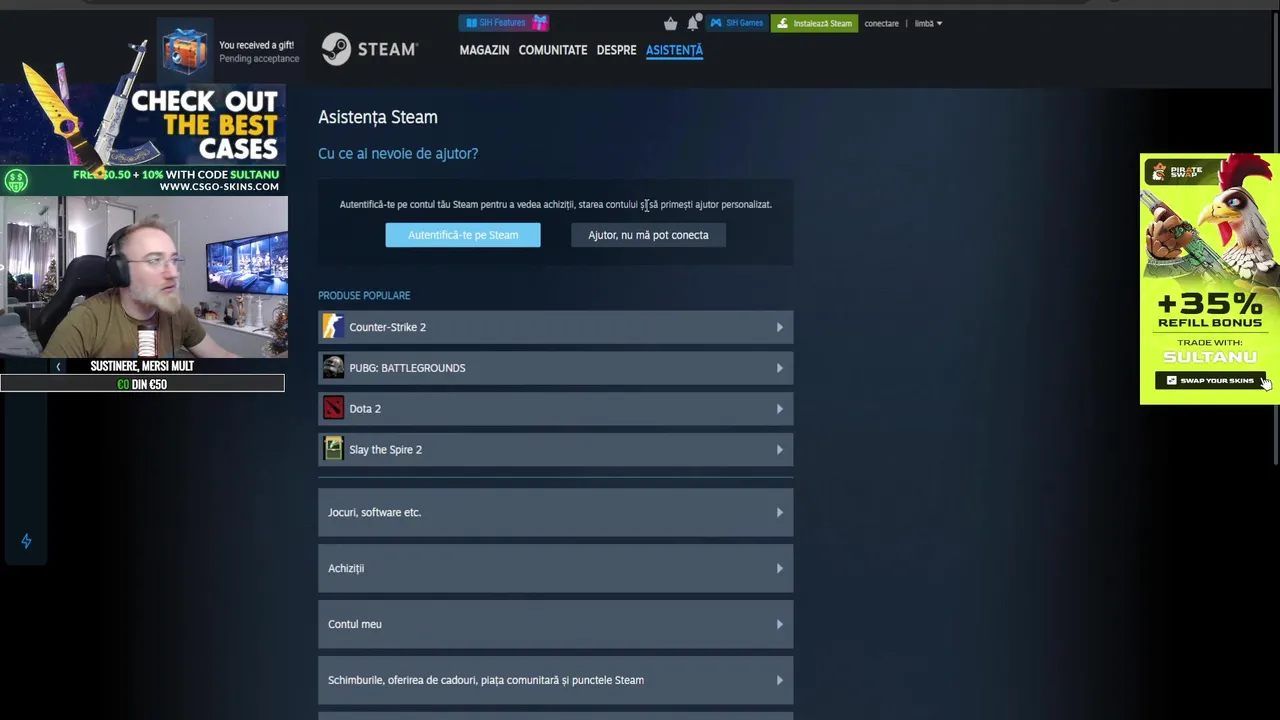Screen dimensions: 1280x720
Task: Click the green dollar circle icon
Action: [15, 181]
